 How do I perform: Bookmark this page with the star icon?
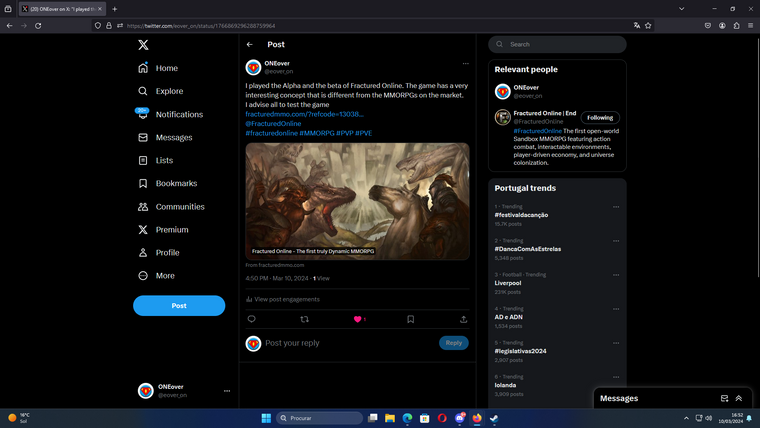(x=648, y=26)
